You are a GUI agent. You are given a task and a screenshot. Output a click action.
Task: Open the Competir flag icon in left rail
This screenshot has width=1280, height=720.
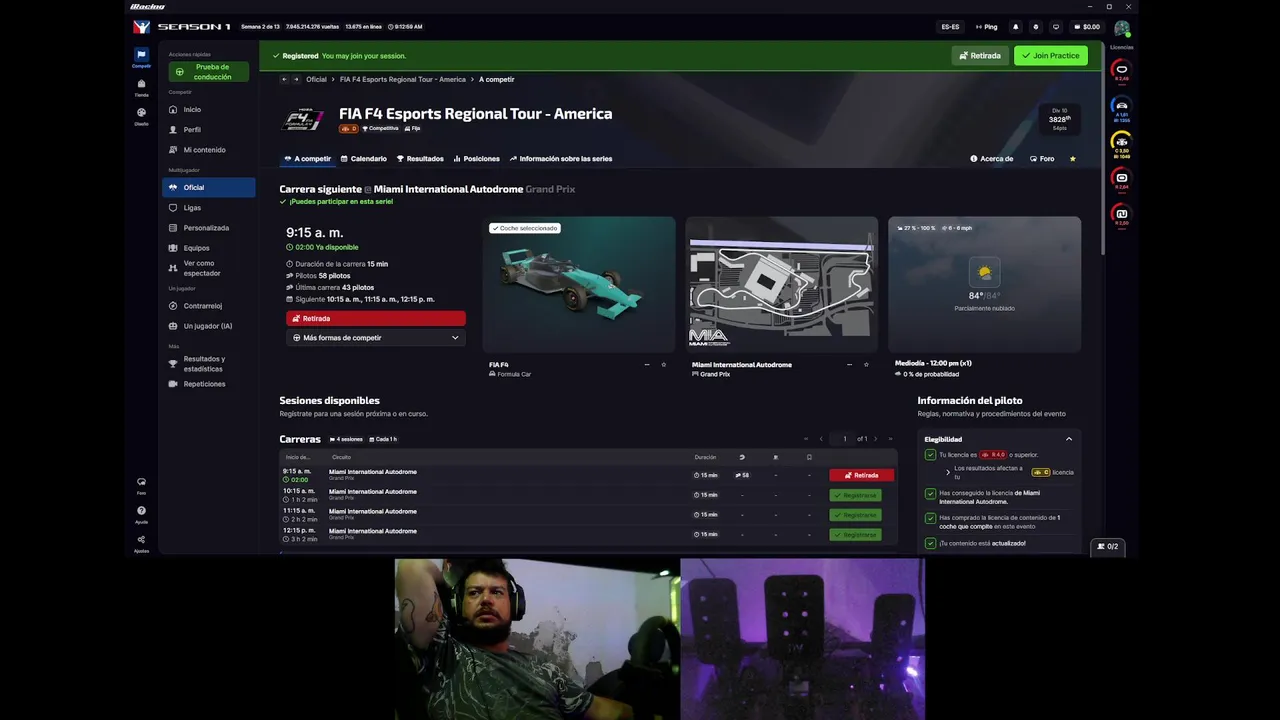[141, 55]
